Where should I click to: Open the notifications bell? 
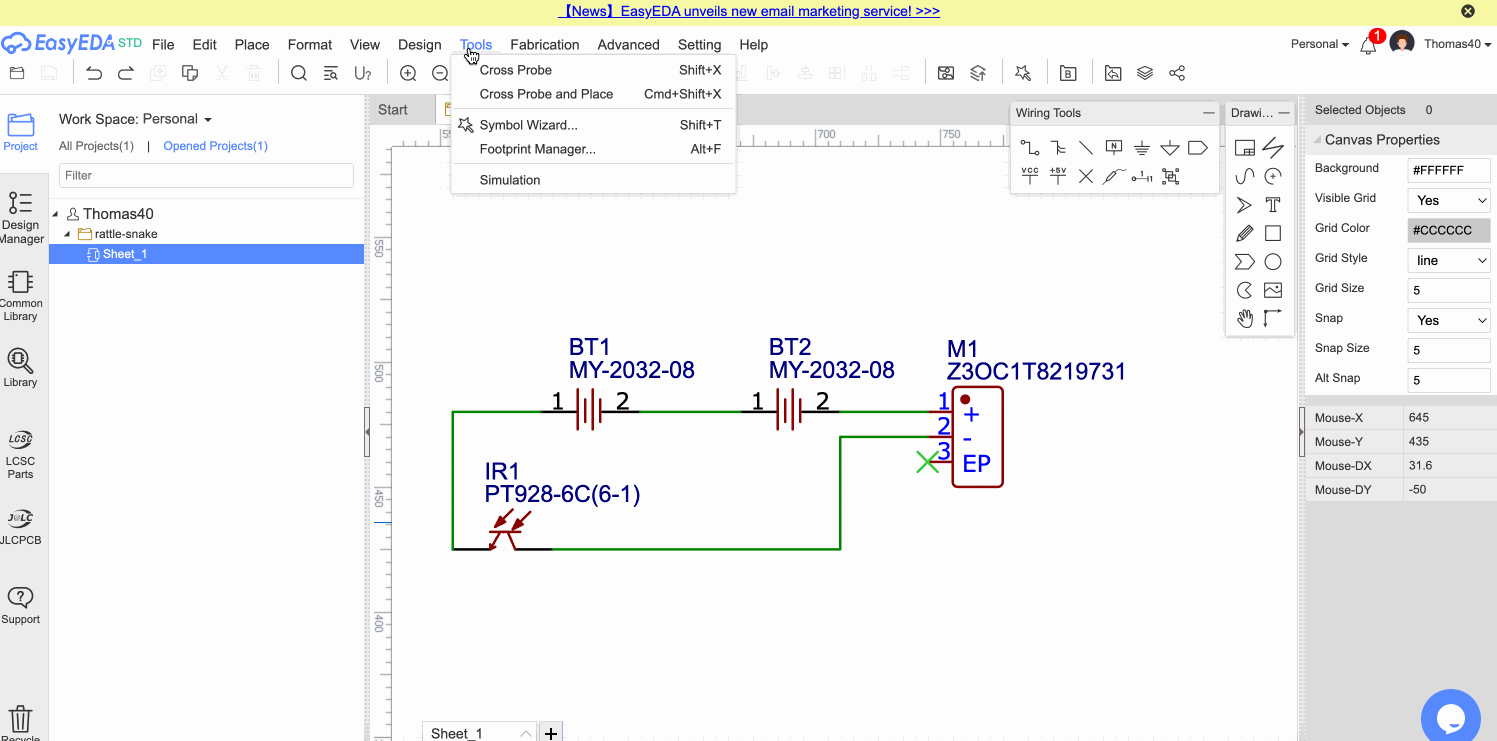(1368, 44)
